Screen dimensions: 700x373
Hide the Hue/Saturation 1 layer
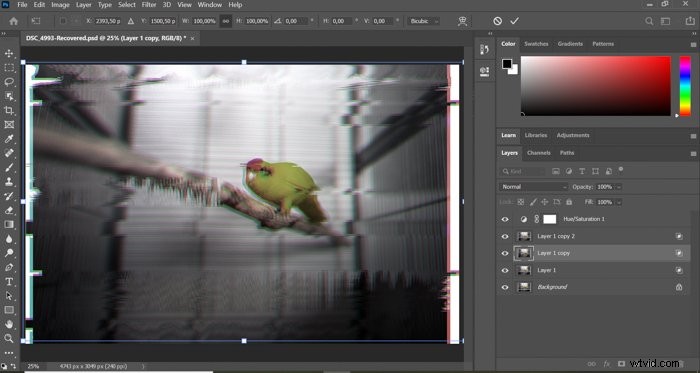(x=505, y=219)
